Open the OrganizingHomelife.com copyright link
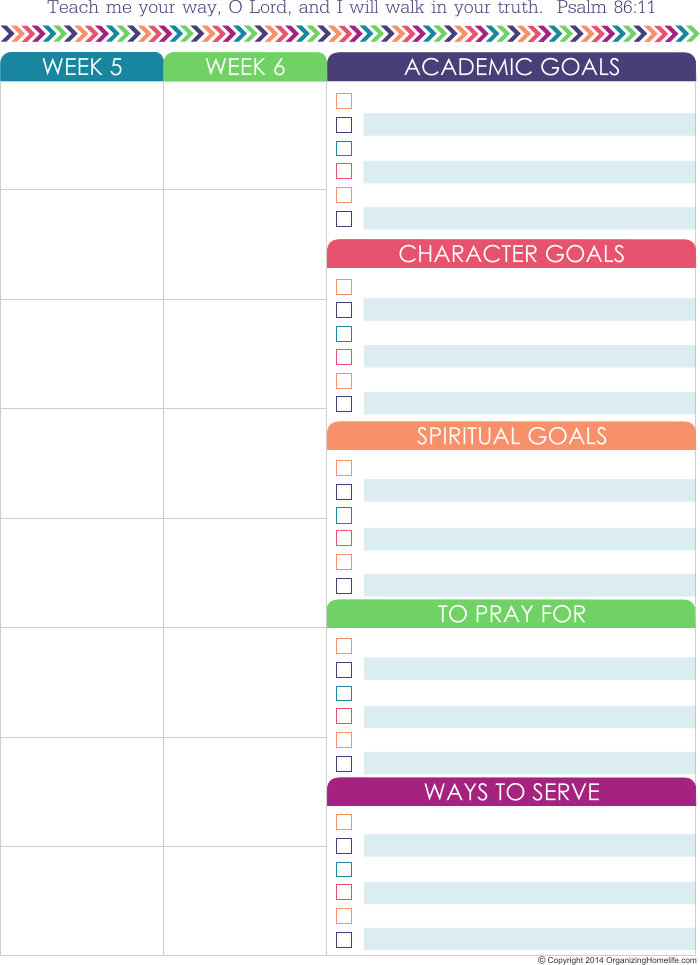This screenshot has height=965, width=700. 618,960
